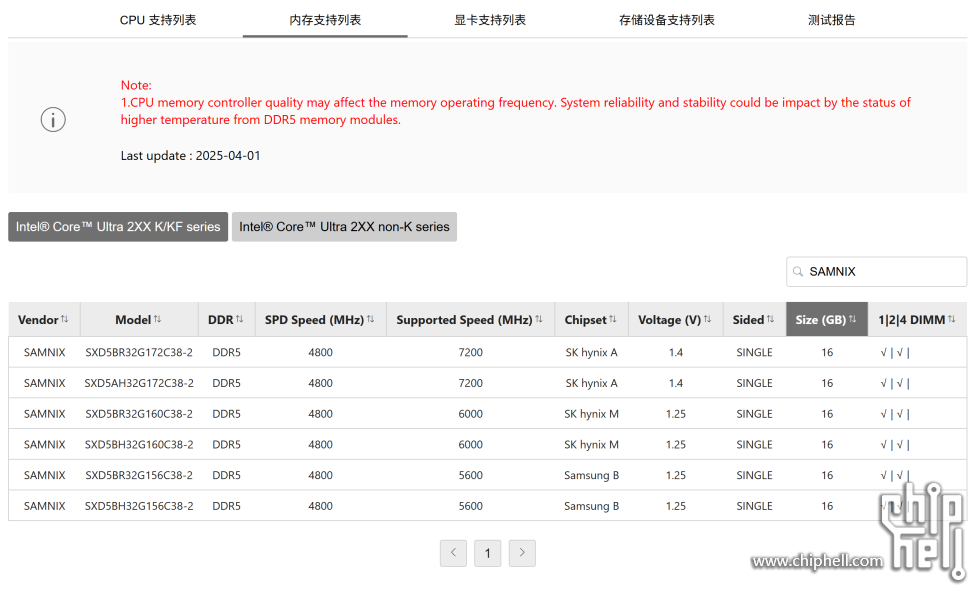
Task: Click 5600 in the SXD5BR32G156C38-2 row
Action: point(470,476)
